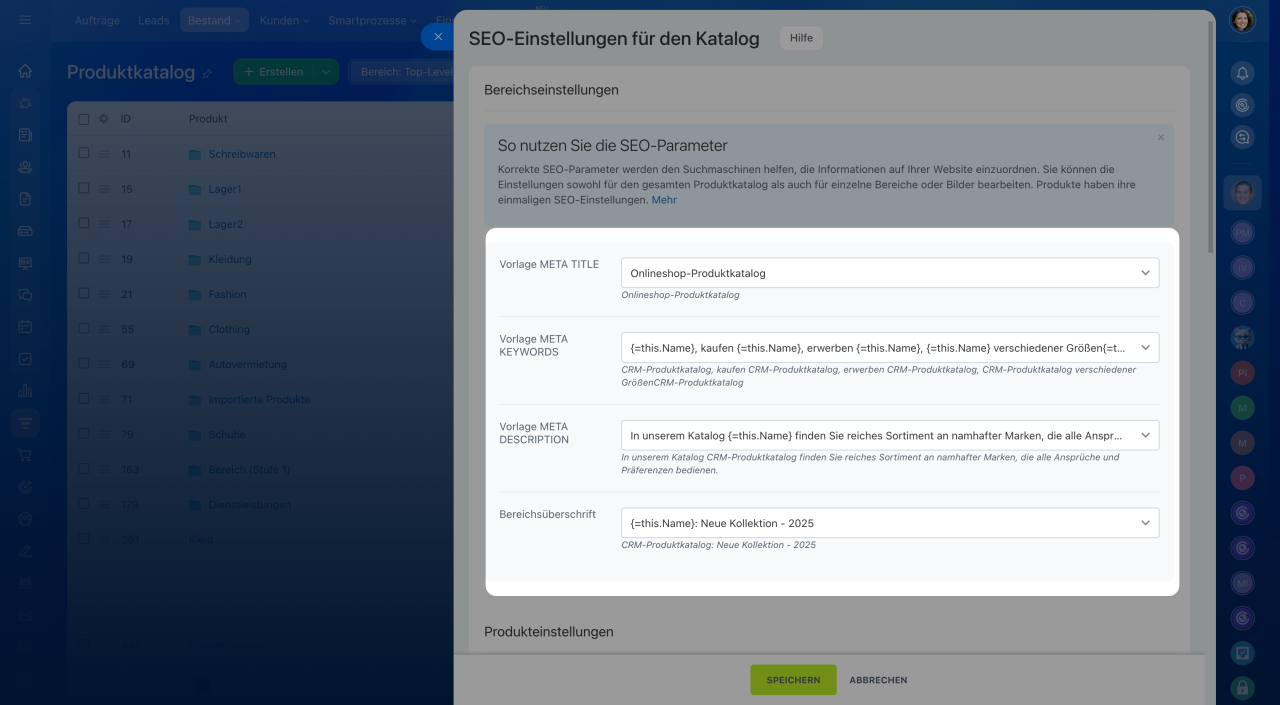The width and height of the screenshot is (1280, 705).
Task: Open the hamburger menu in left sidebar
Action: 25,20
